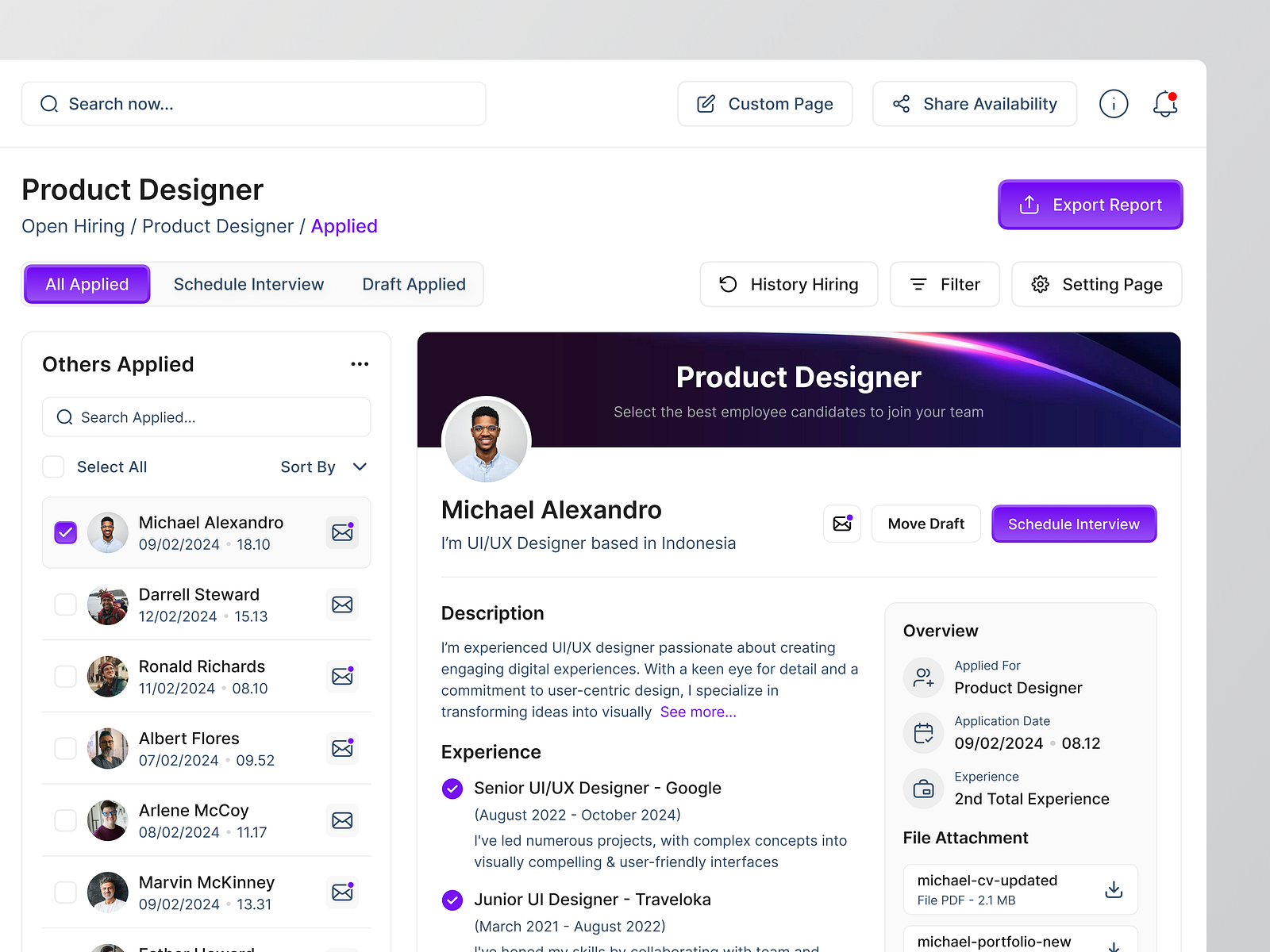Click mail icon next to Darrell Steward
The width and height of the screenshot is (1270, 952).
[342, 605]
